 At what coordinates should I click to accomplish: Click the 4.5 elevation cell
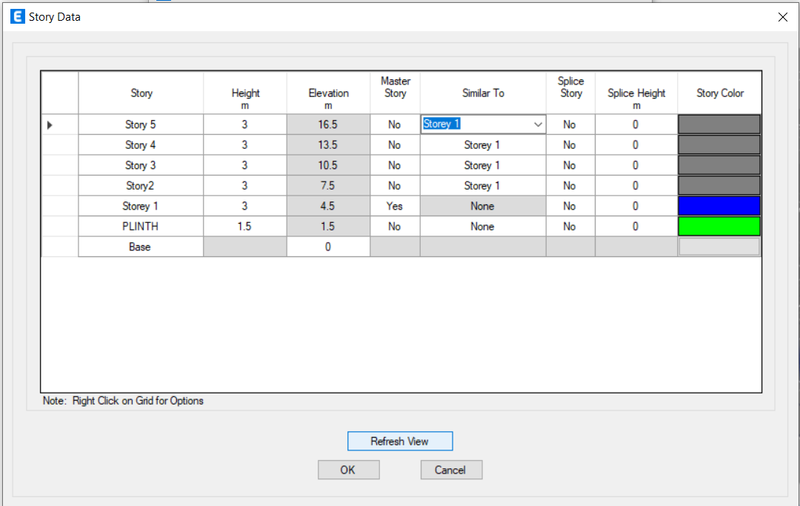tap(328, 206)
